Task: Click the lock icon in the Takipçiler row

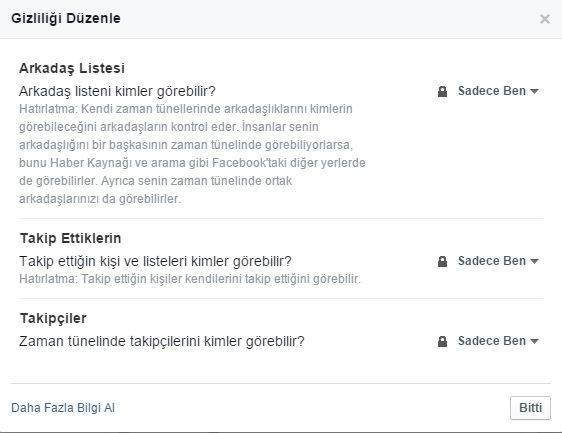Action: tap(442, 341)
